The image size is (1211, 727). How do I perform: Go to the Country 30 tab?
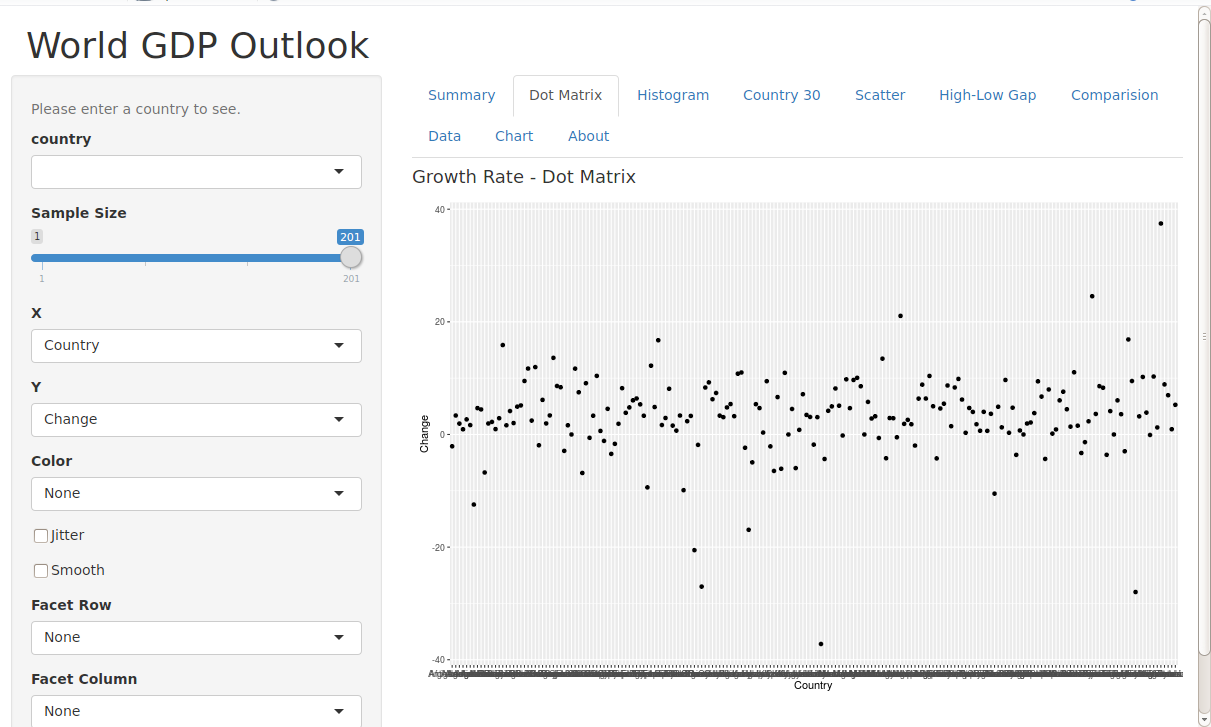[x=781, y=96]
